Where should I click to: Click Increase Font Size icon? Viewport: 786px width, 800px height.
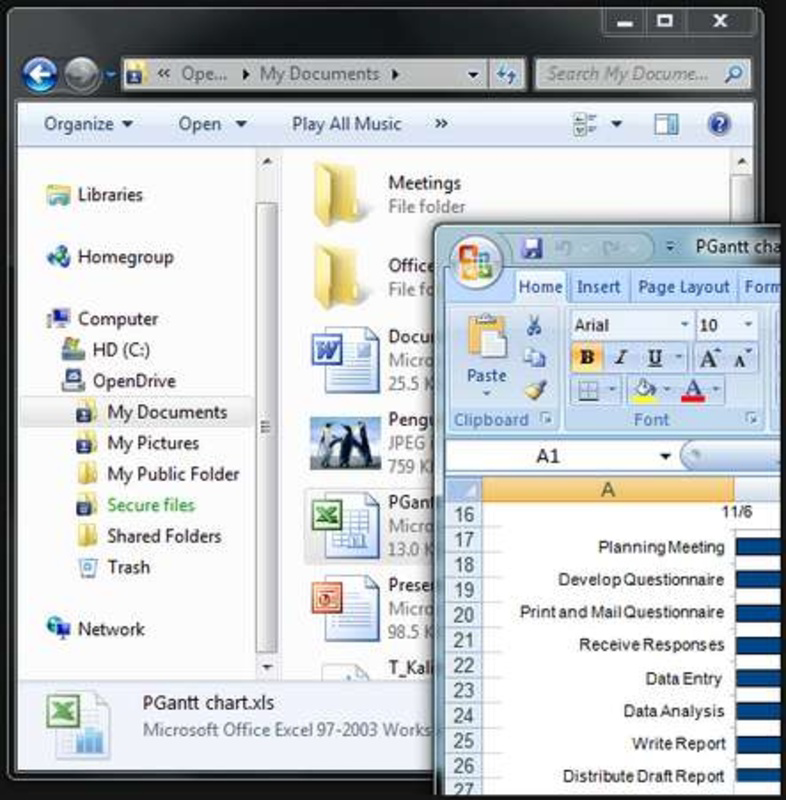click(710, 358)
